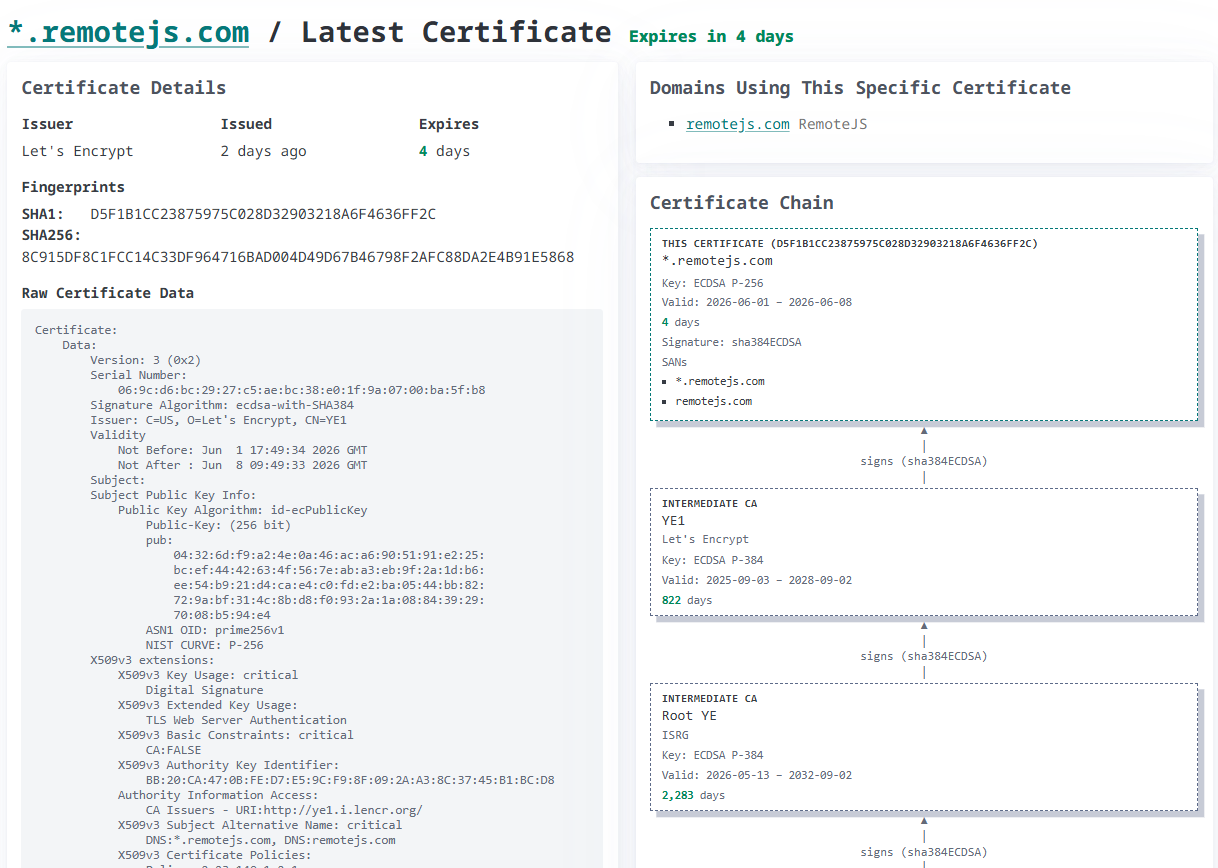Click 'Signature: sha384ECDSA' in first chain card

click(732, 342)
